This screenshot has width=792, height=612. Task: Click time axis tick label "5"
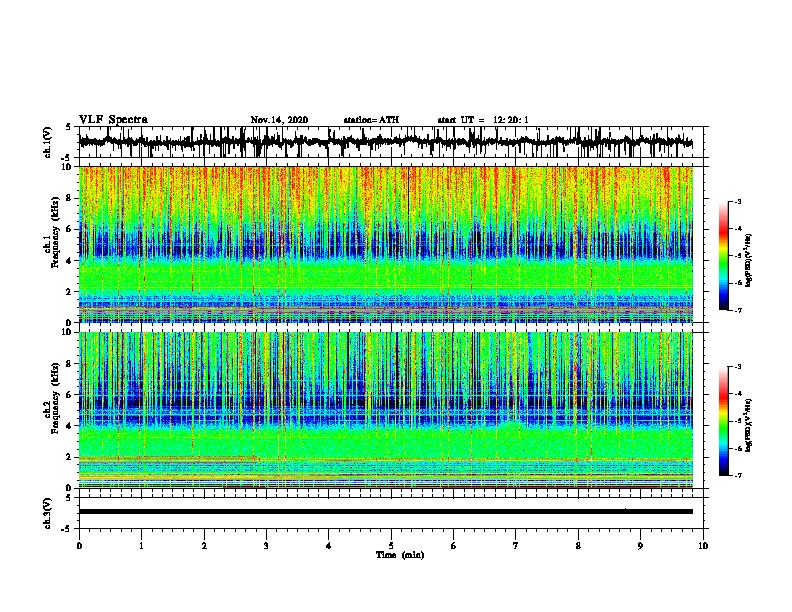[391, 546]
